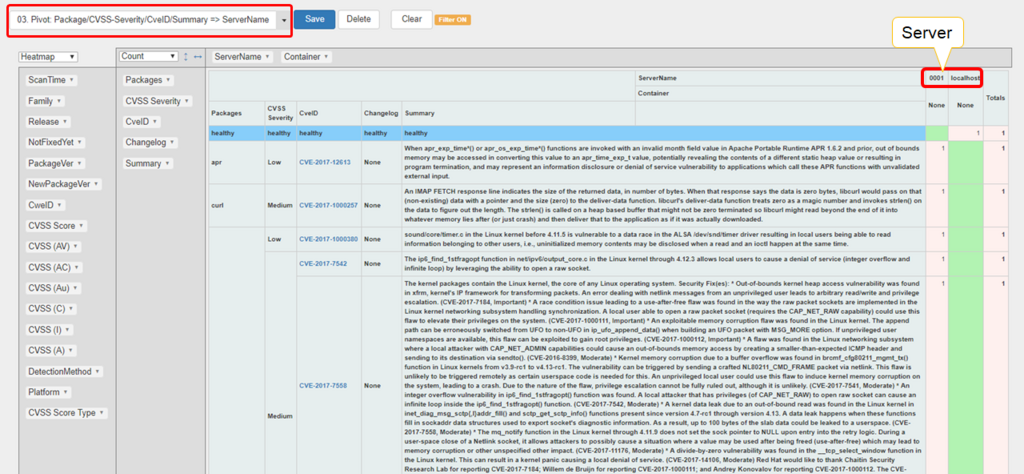Open ServerName attribute filter triangle
The height and width of the screenshot is (474, 1024).
click(268, 57)
